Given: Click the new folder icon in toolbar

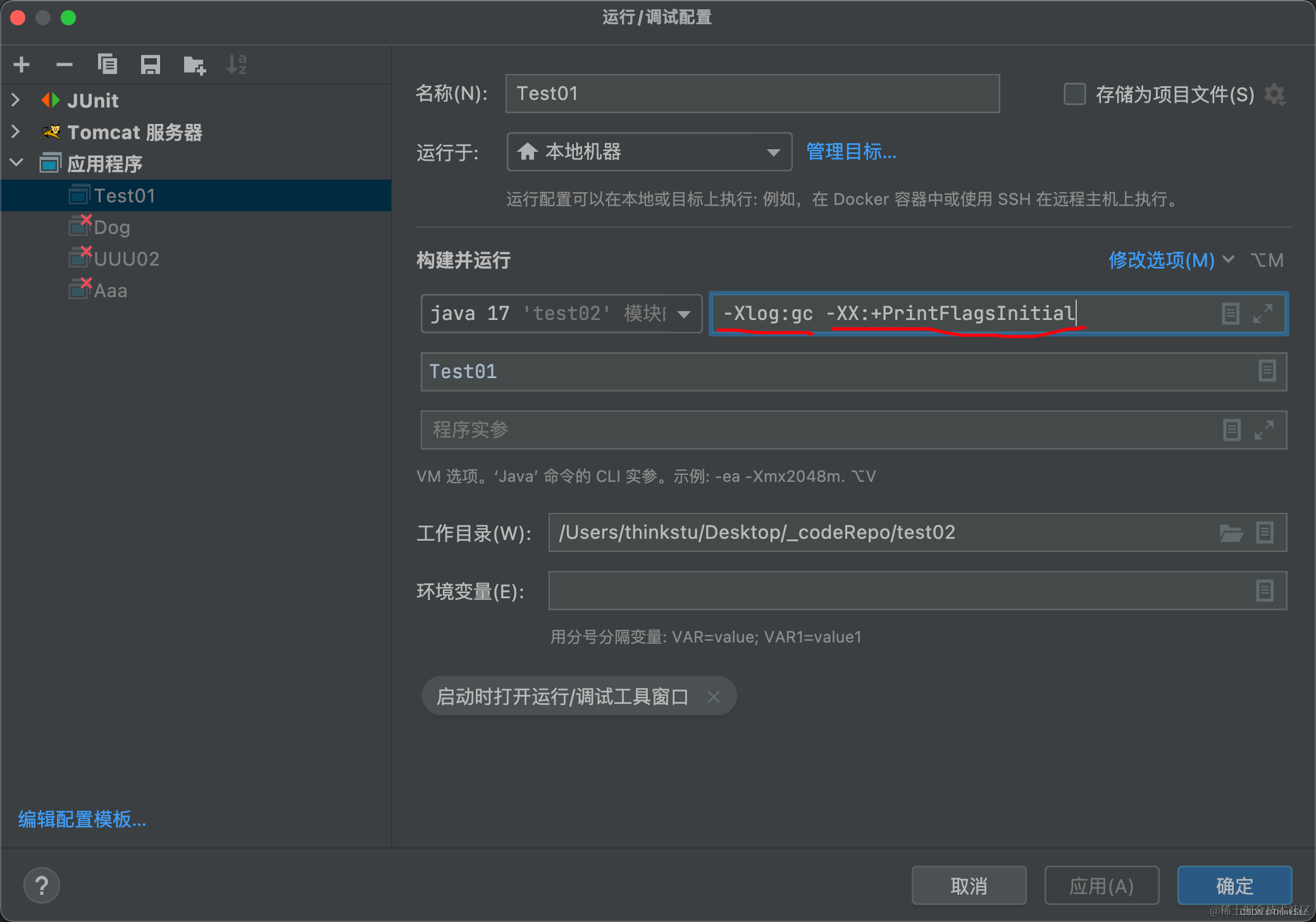Looking at the screenshot, I should click(194, 65).
